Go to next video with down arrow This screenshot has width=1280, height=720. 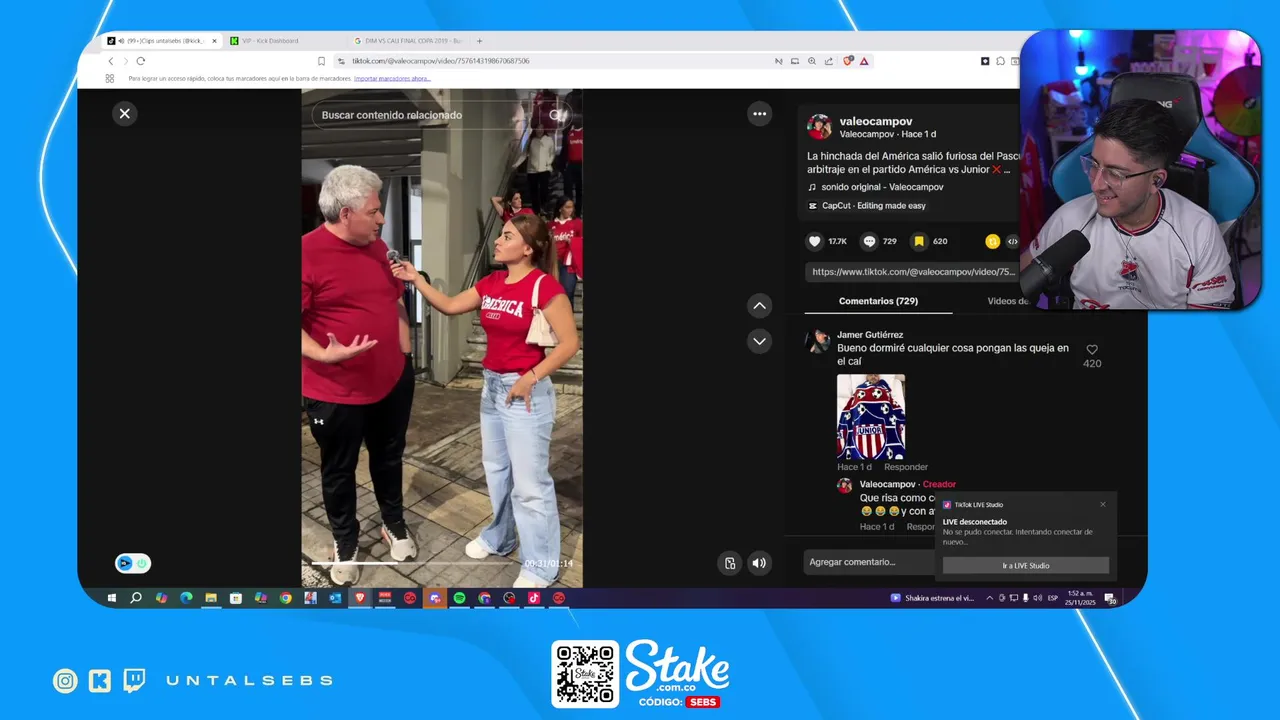pos(760,341)
